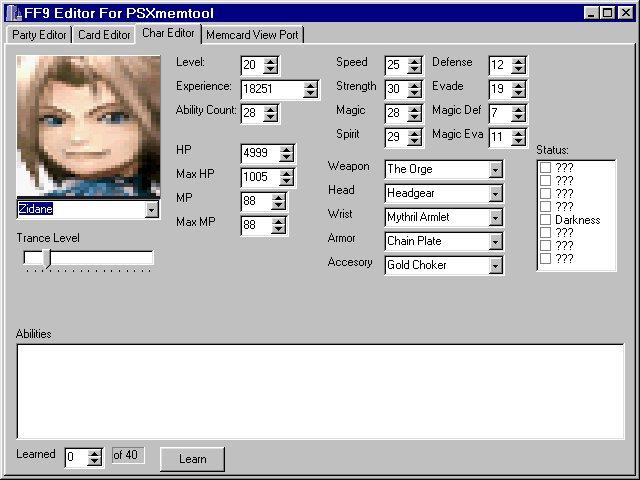This screenshot has height=480, width=640.
Task: Click the Defense field showing 12
Action: coord(500,65)
